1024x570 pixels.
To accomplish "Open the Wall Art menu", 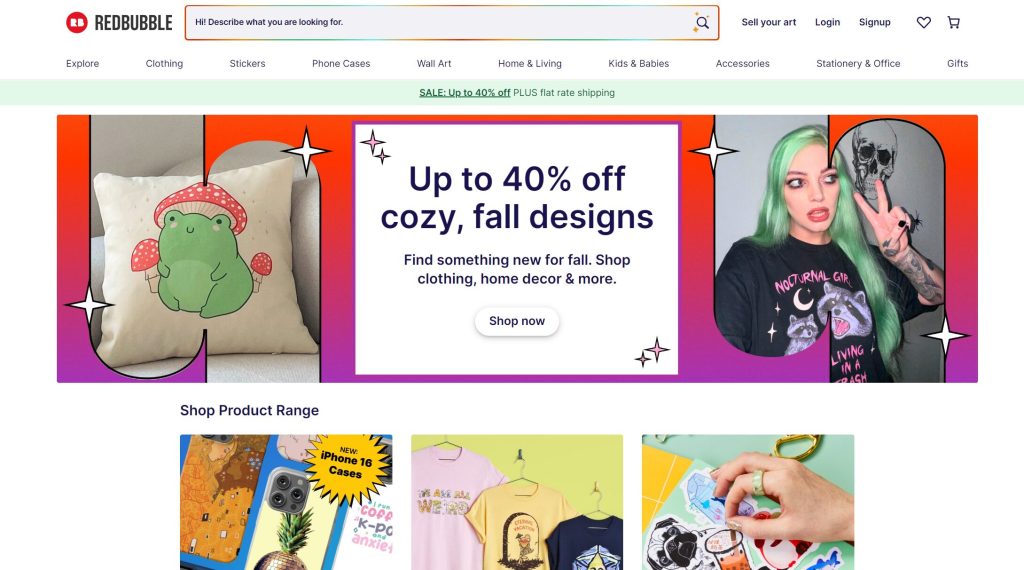I will pos(434,63).
